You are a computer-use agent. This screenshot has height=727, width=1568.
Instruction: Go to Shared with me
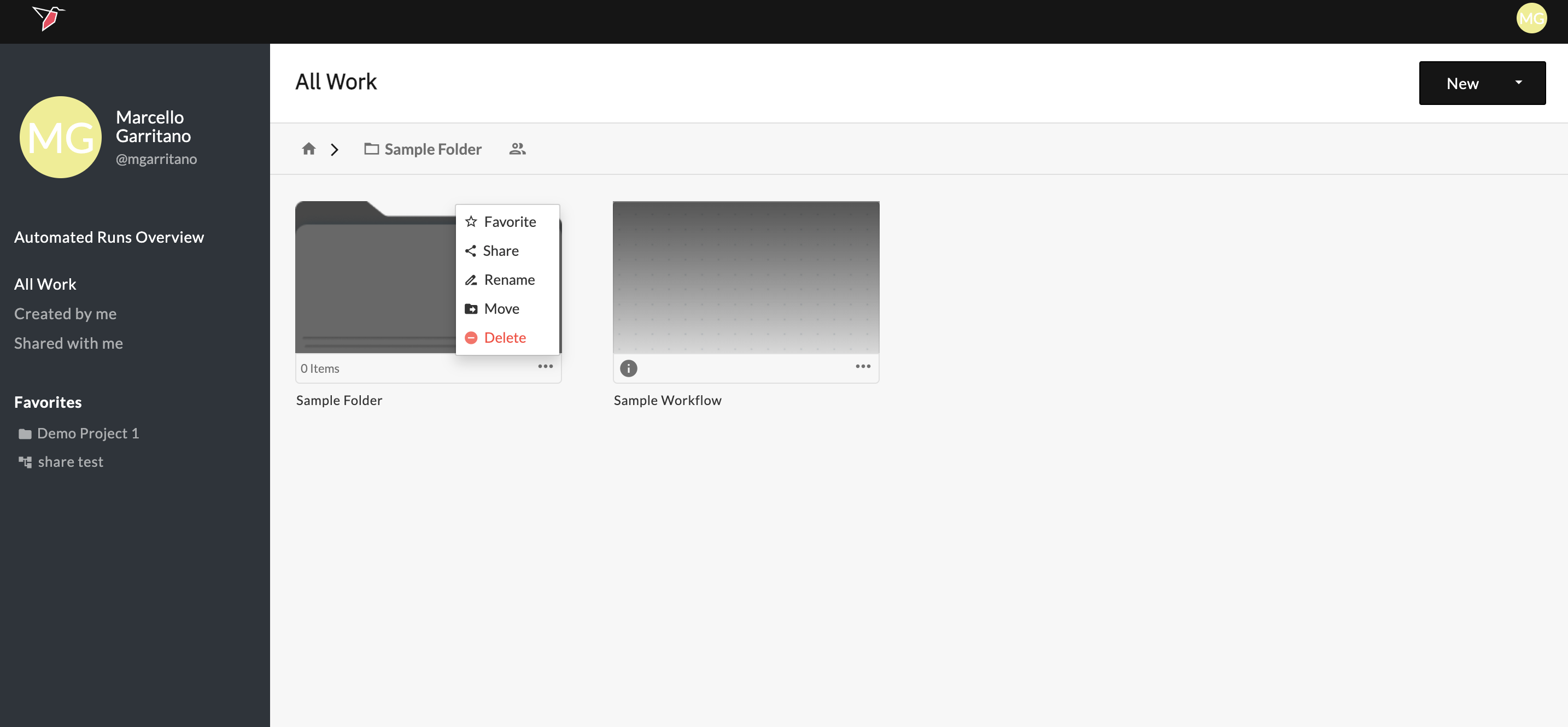[68, 343]
